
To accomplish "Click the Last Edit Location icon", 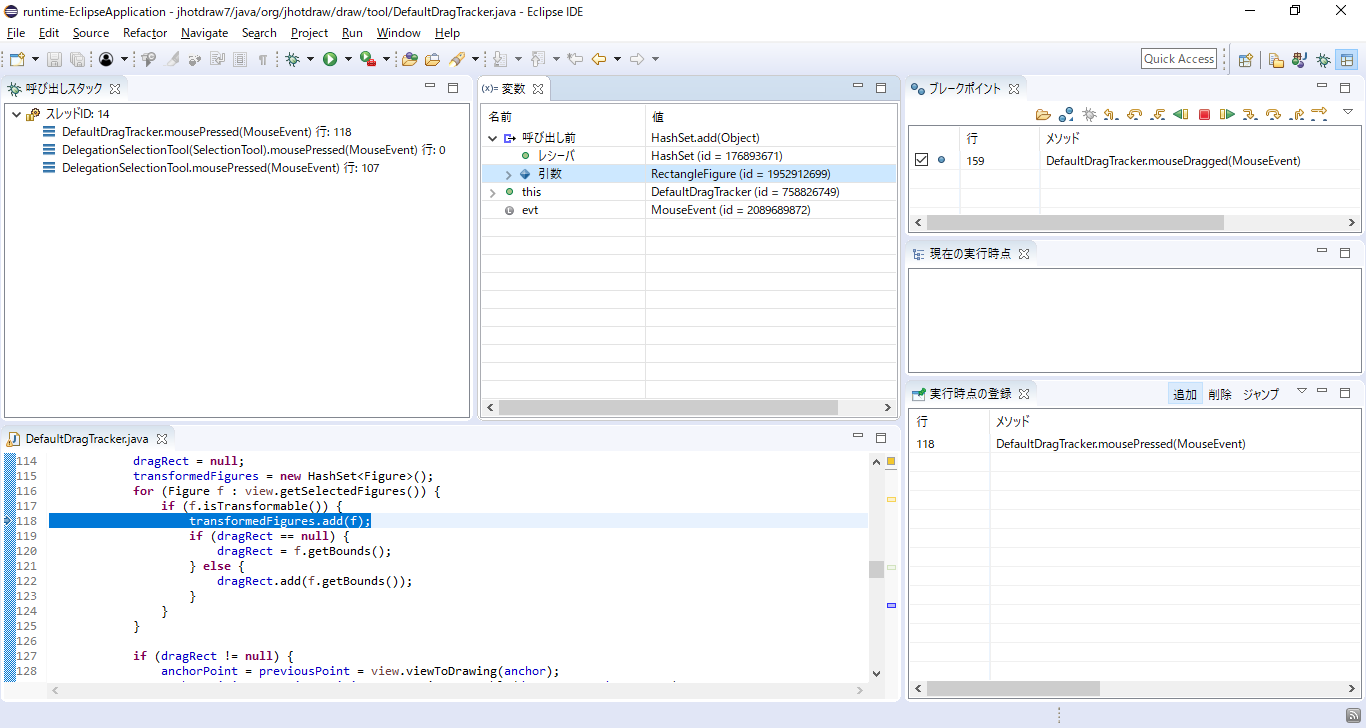I will pos(575,59).
